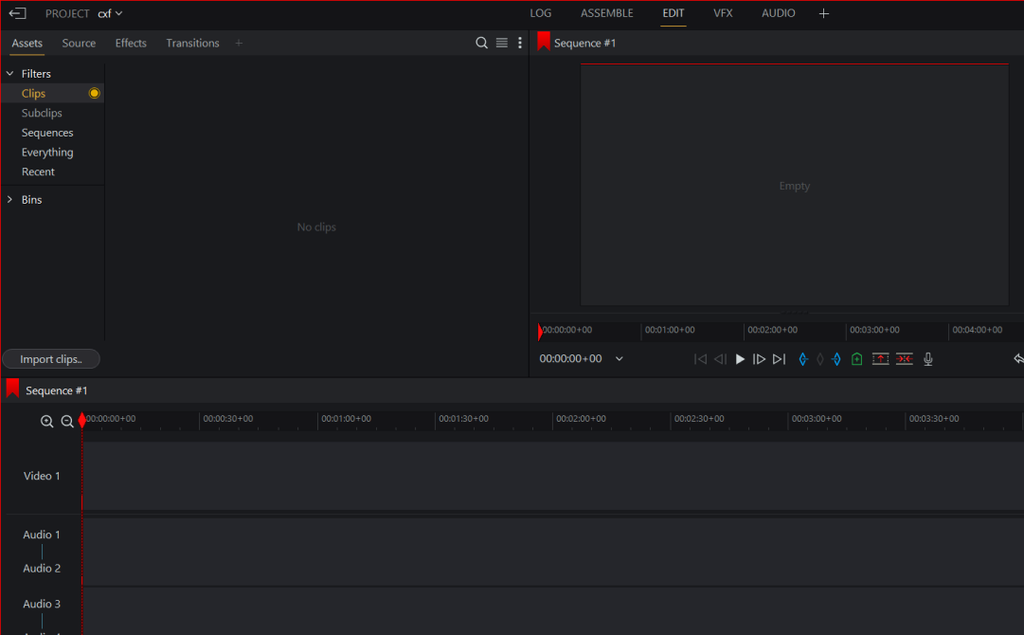This screenshot has height=635, width=1024.
Task: Click the red timeline playhead marker
Action: tap(82, 420)
